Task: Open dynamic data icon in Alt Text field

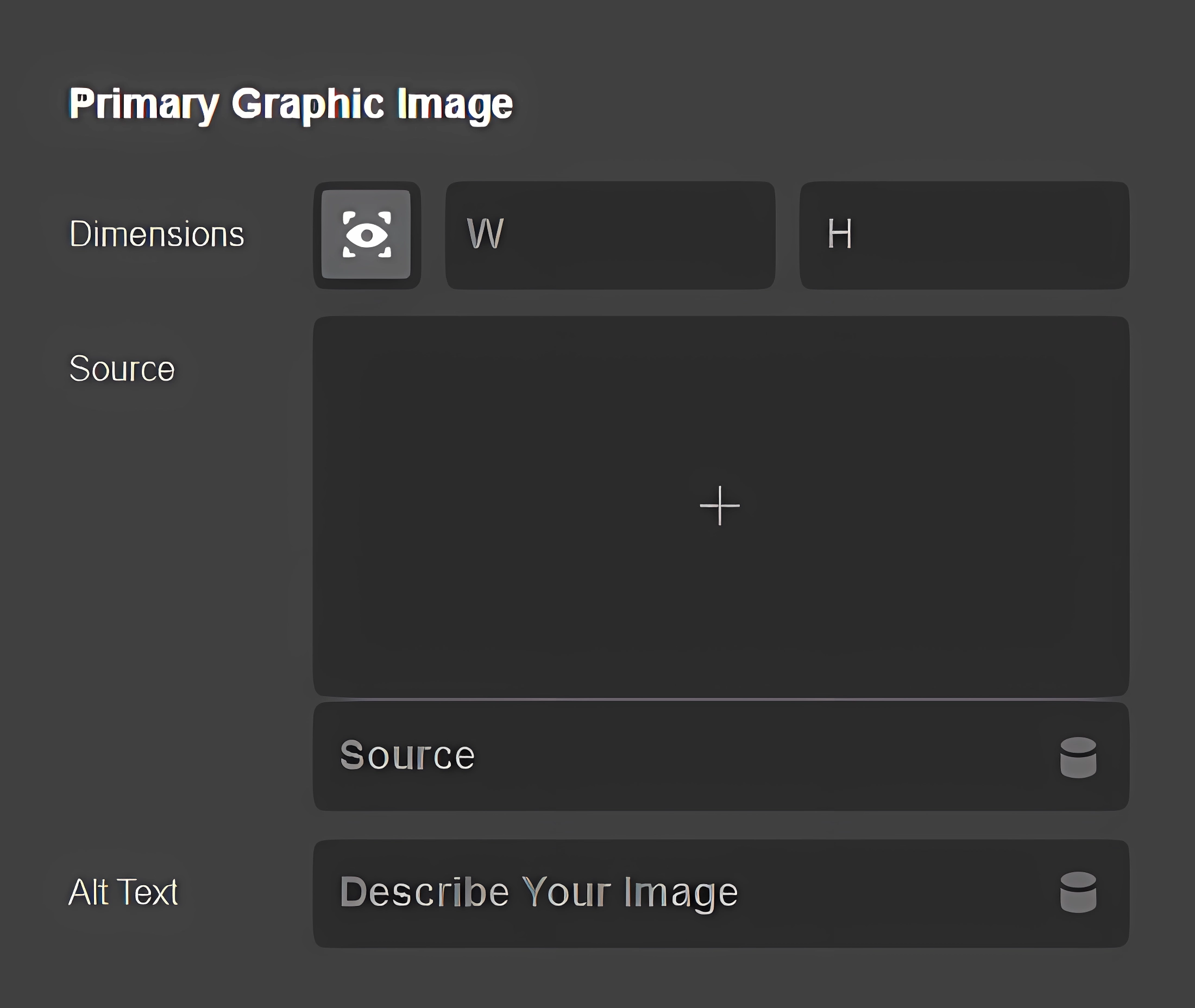Action: coord(1078,892)
